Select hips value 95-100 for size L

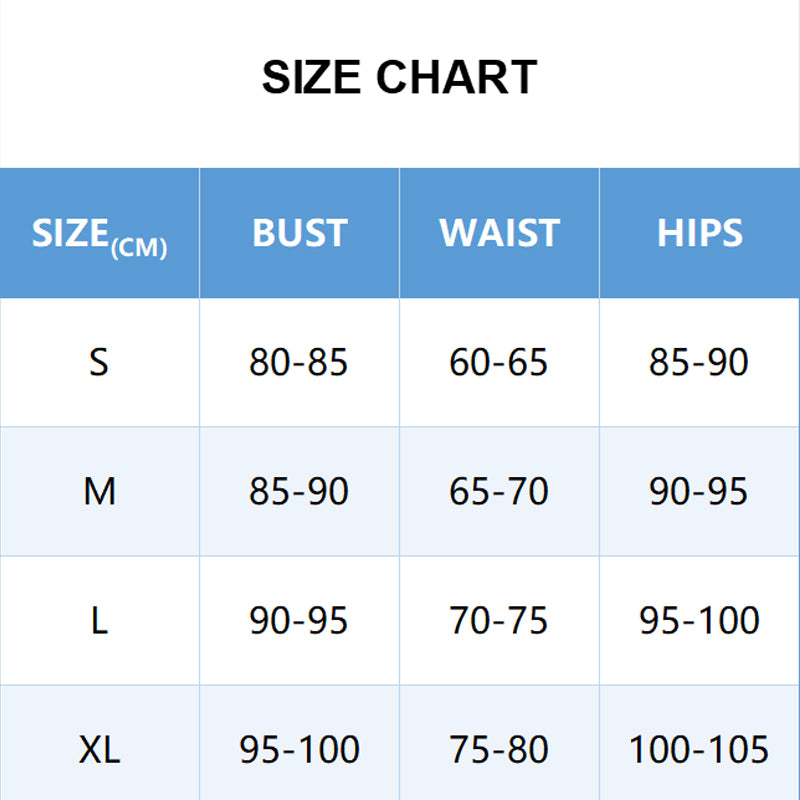coord(699,621)
